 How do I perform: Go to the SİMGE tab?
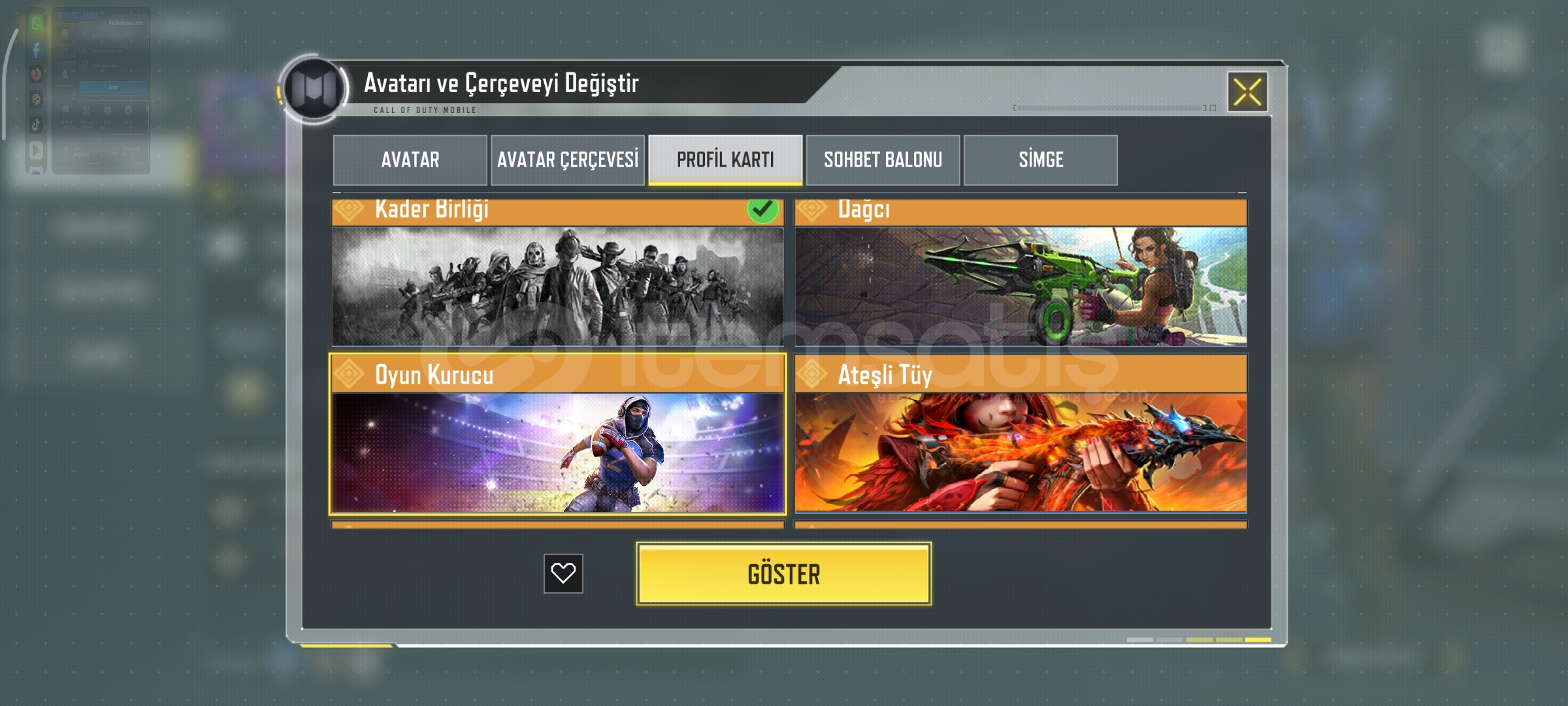[x=1041, y=160]
